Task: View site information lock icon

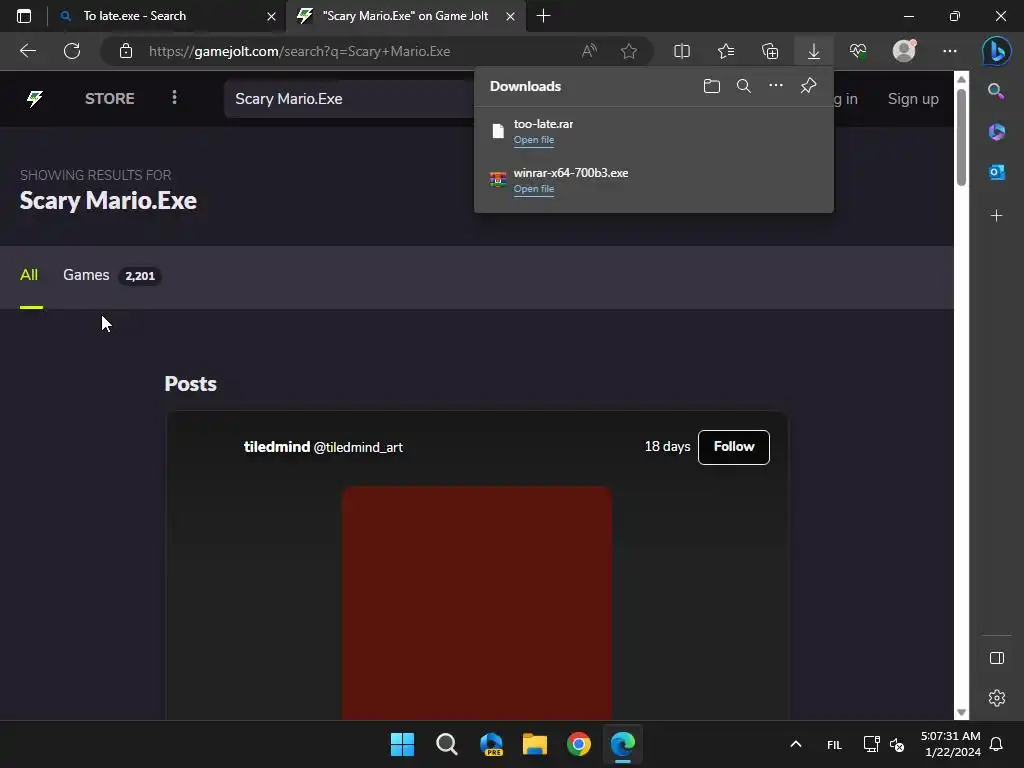Action: point(126,51)
